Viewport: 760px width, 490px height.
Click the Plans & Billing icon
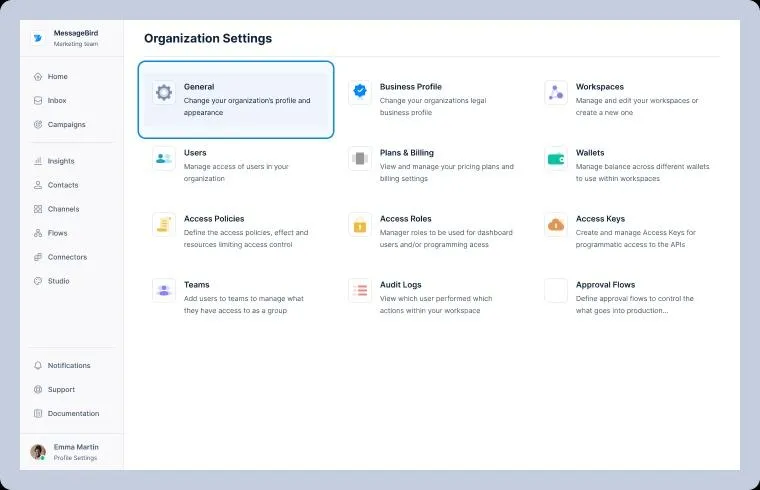point(360,158)
